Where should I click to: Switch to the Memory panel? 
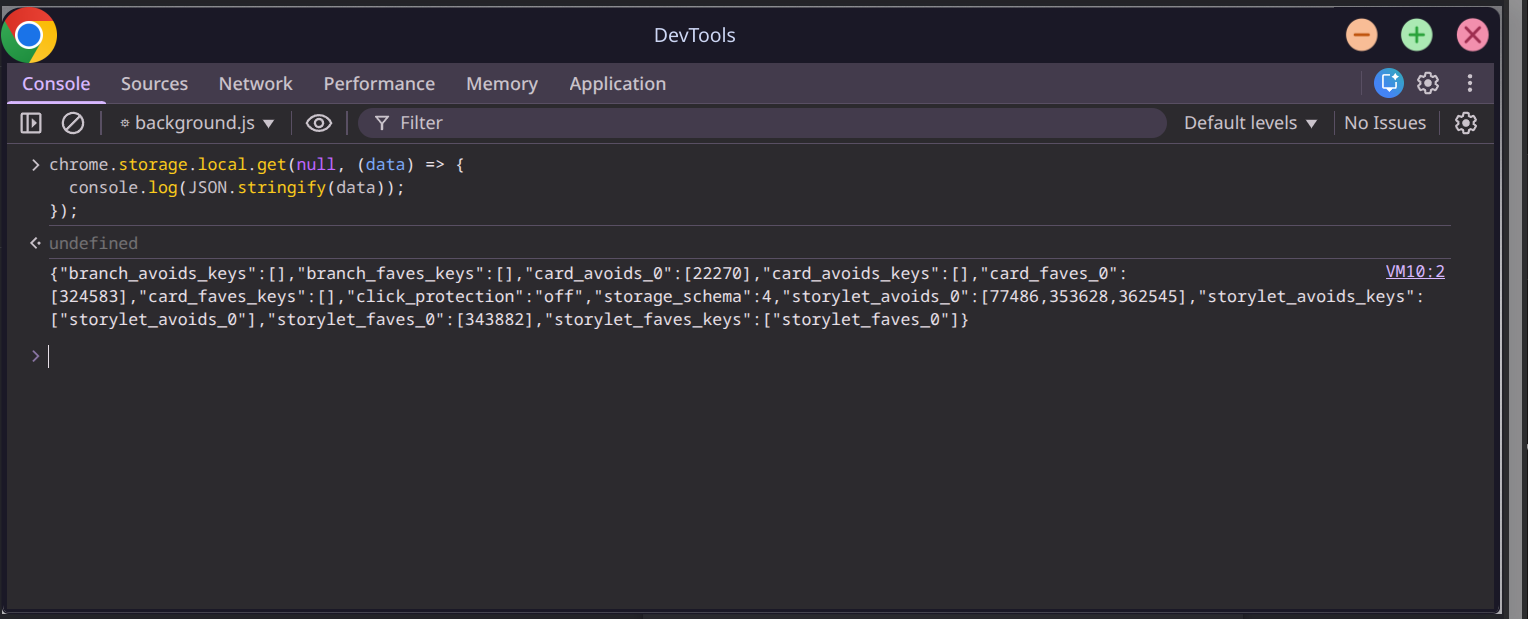501,83
